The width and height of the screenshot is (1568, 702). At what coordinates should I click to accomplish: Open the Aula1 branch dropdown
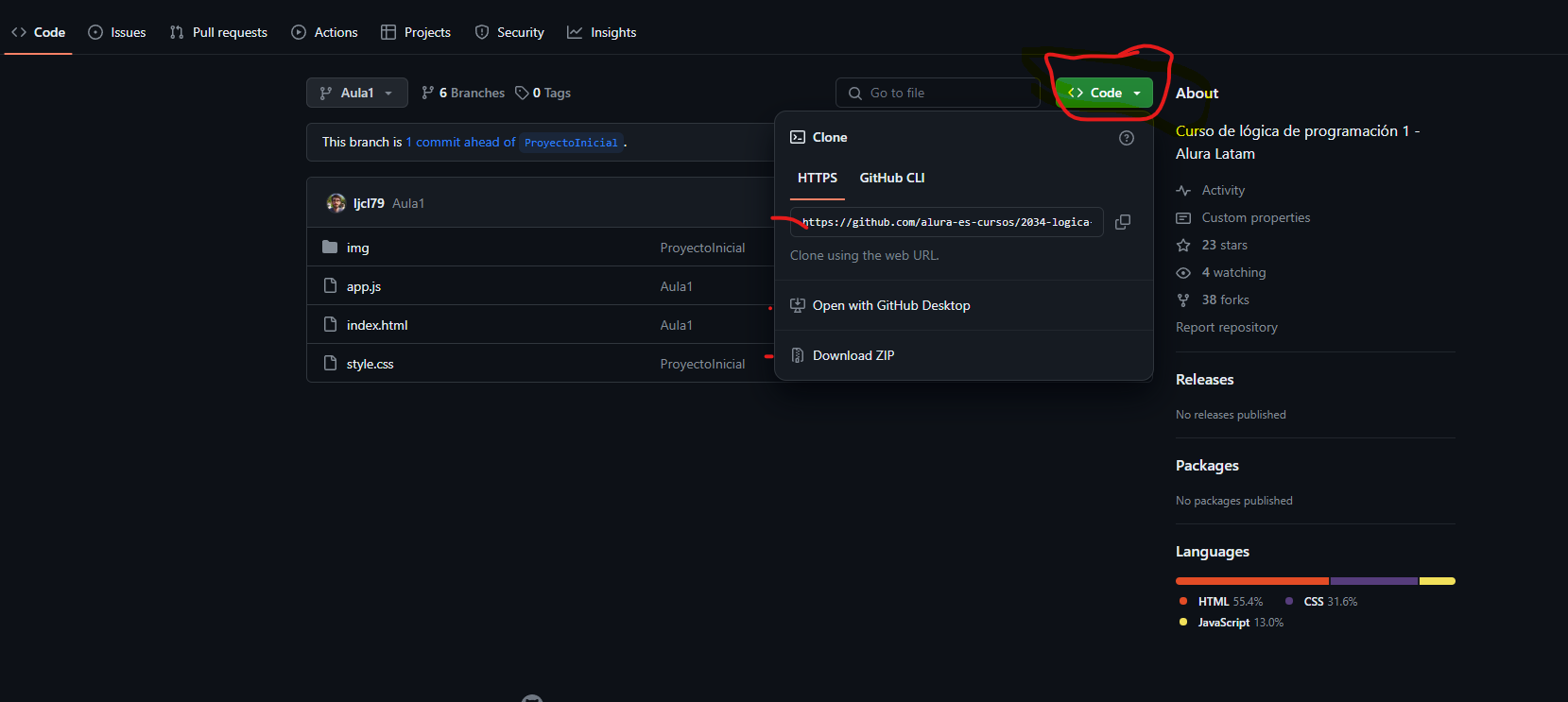click(x=357, y=93)
